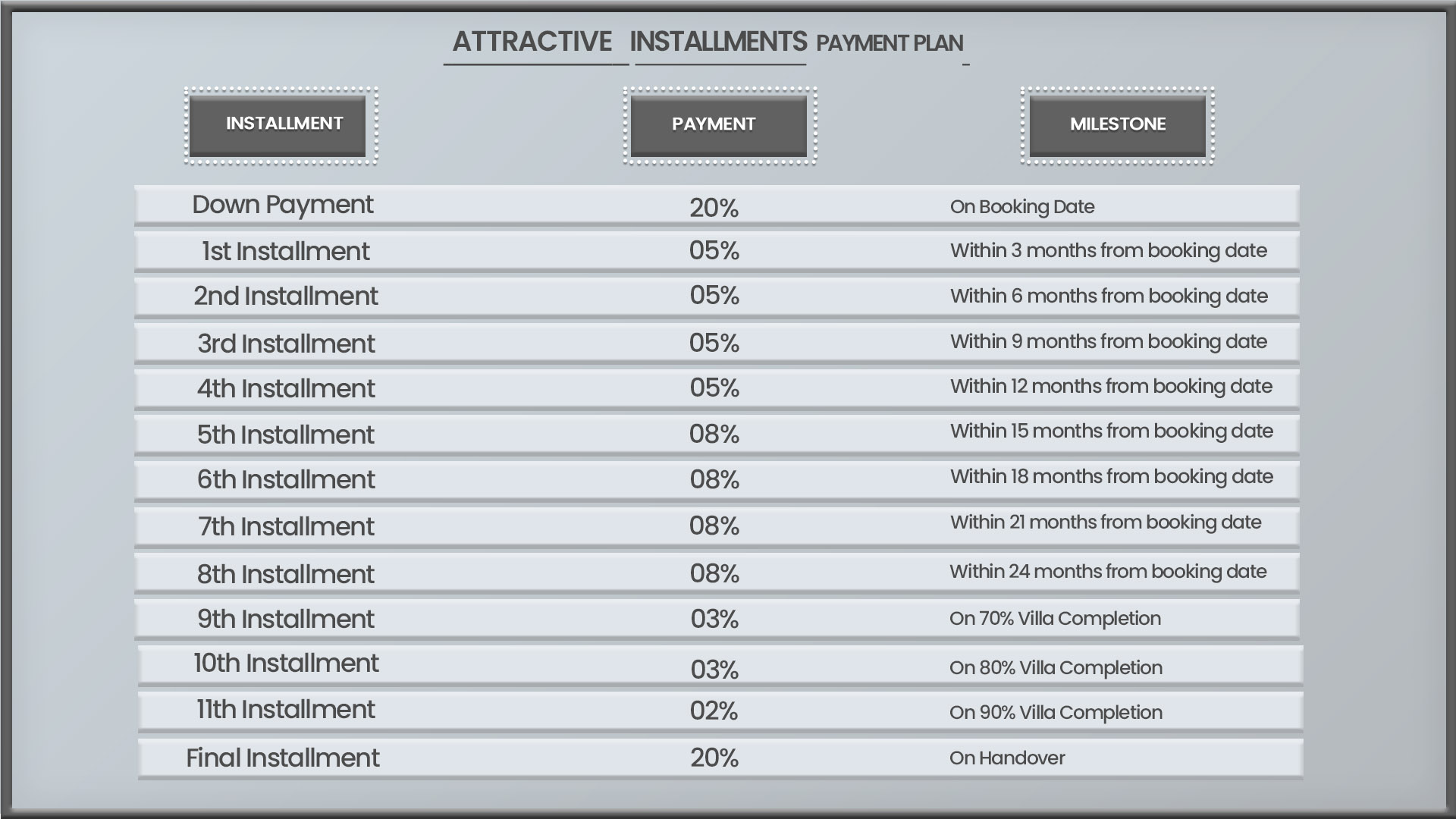The height and width of the screenshot is (819, 1456).
Task: Click the PAYMENT header button
Action: (x=719, y=125)
